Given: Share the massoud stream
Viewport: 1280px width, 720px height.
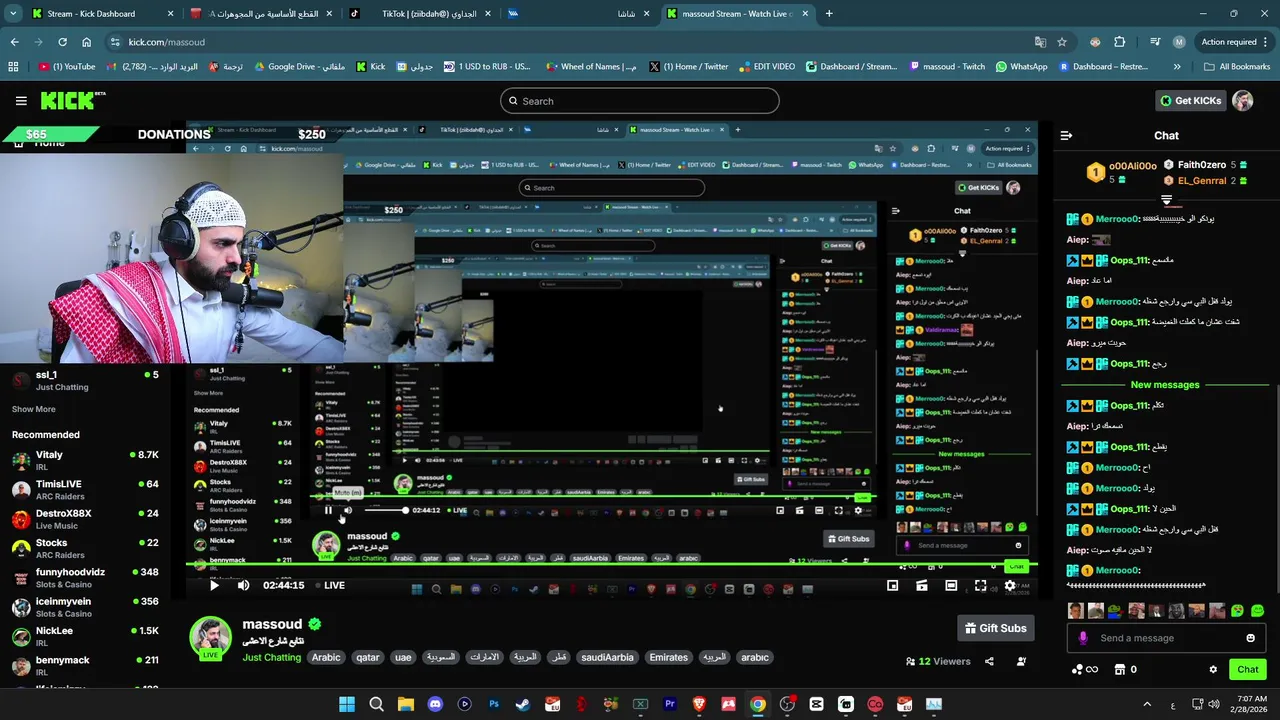Looking at the screenshot, I should point(989,661).
